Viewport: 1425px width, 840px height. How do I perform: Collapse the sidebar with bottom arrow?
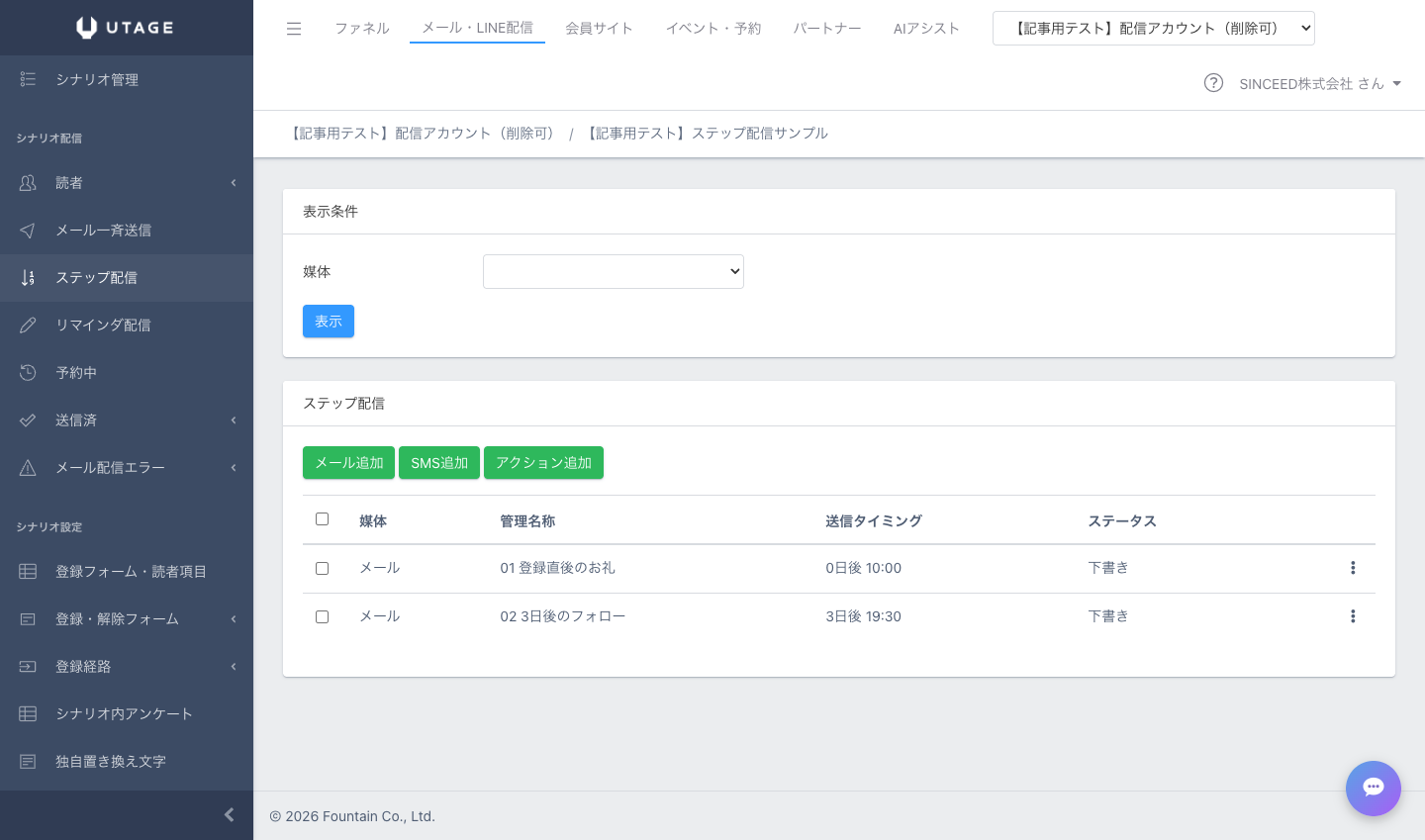pyautogui.click(x=230, y=815)
